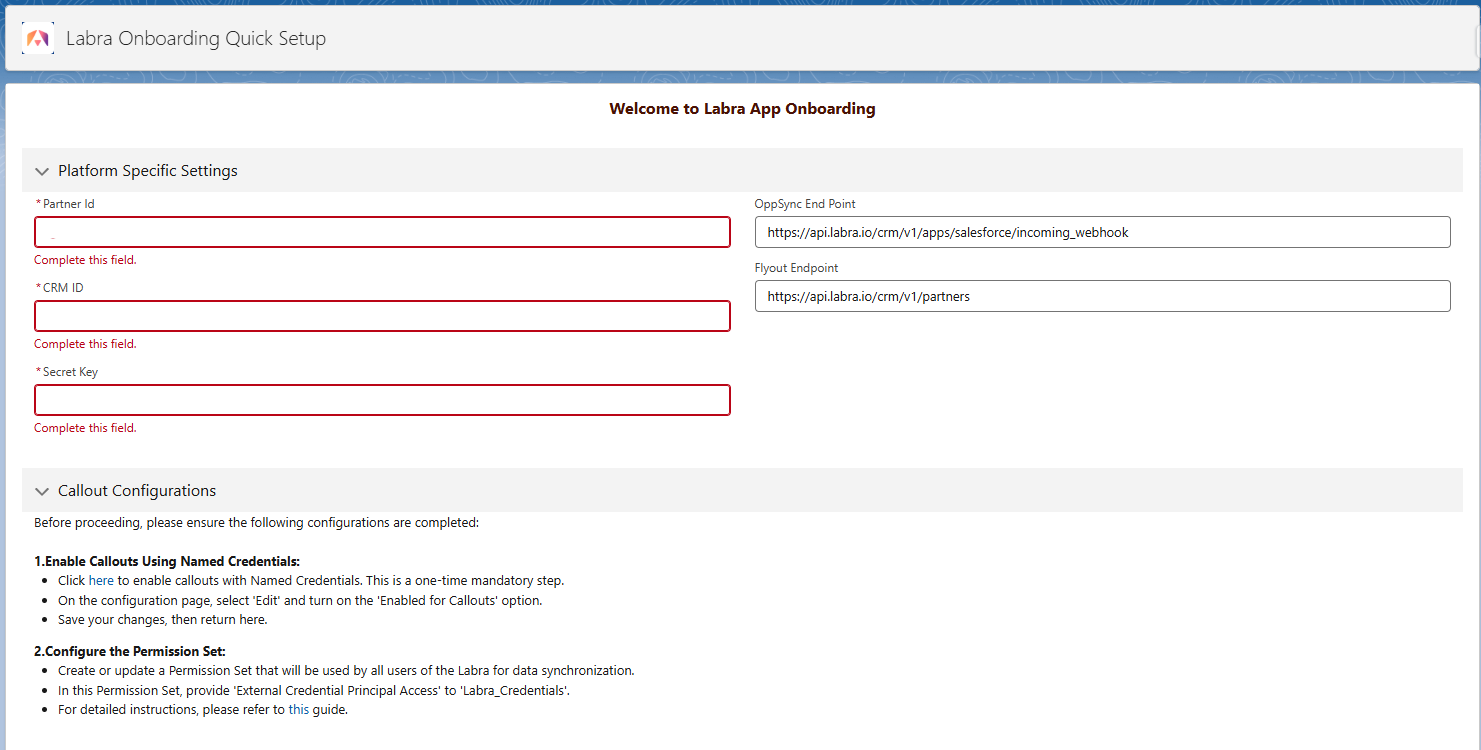1481x750 pixels.
Task: Collapse the Callout Configurations chevron
Action: (x=42, y=491)
